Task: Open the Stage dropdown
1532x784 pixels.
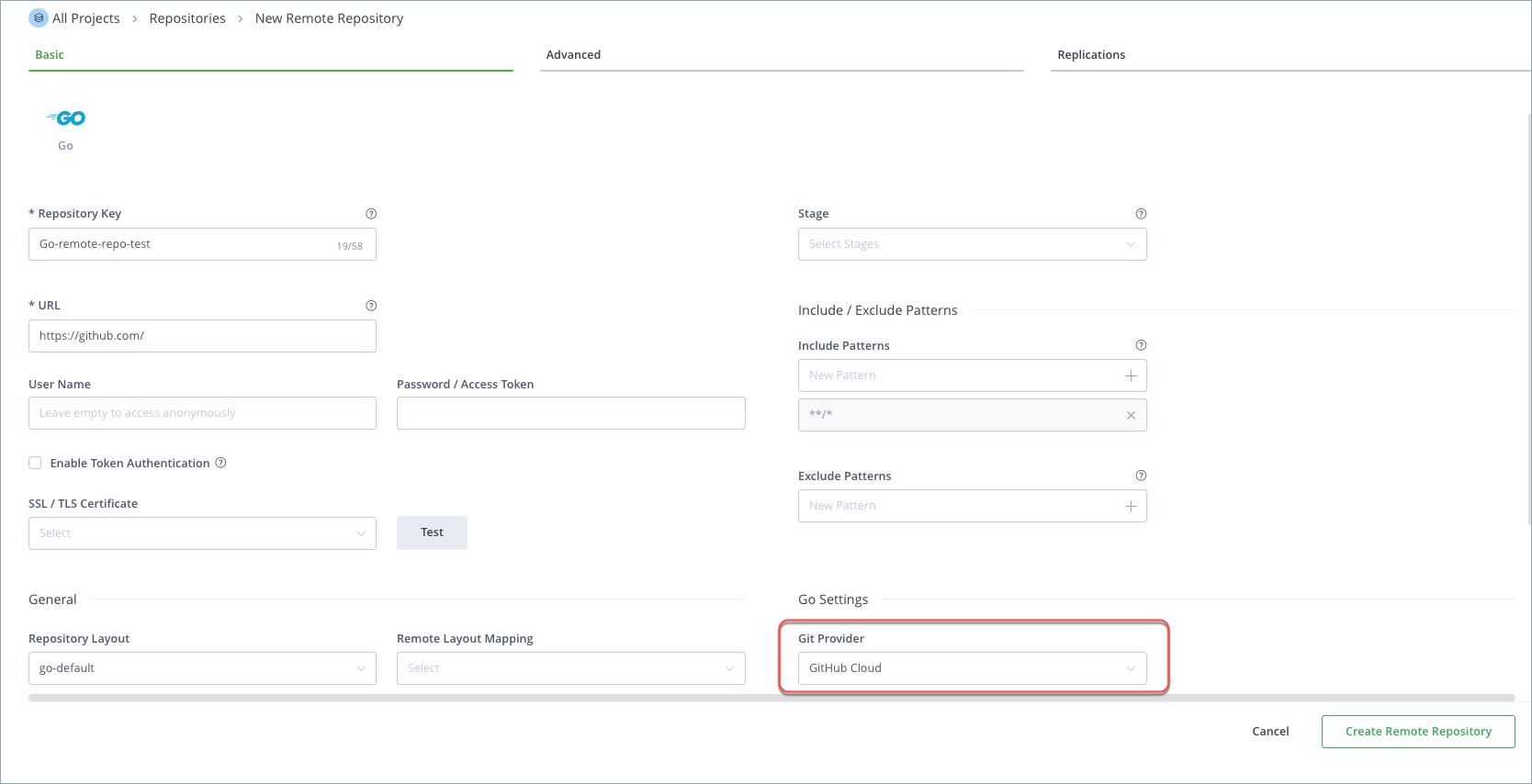Action: [x=972, y=244]
